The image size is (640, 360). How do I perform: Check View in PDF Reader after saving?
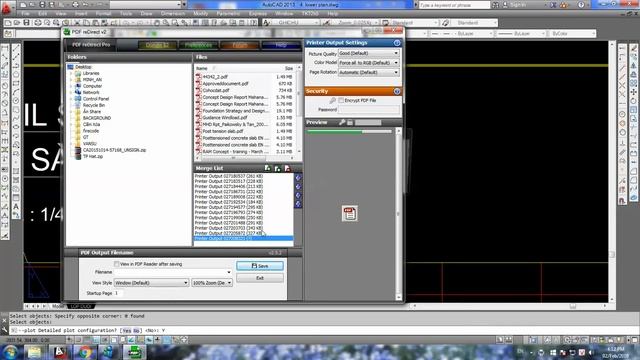point(117,264)
